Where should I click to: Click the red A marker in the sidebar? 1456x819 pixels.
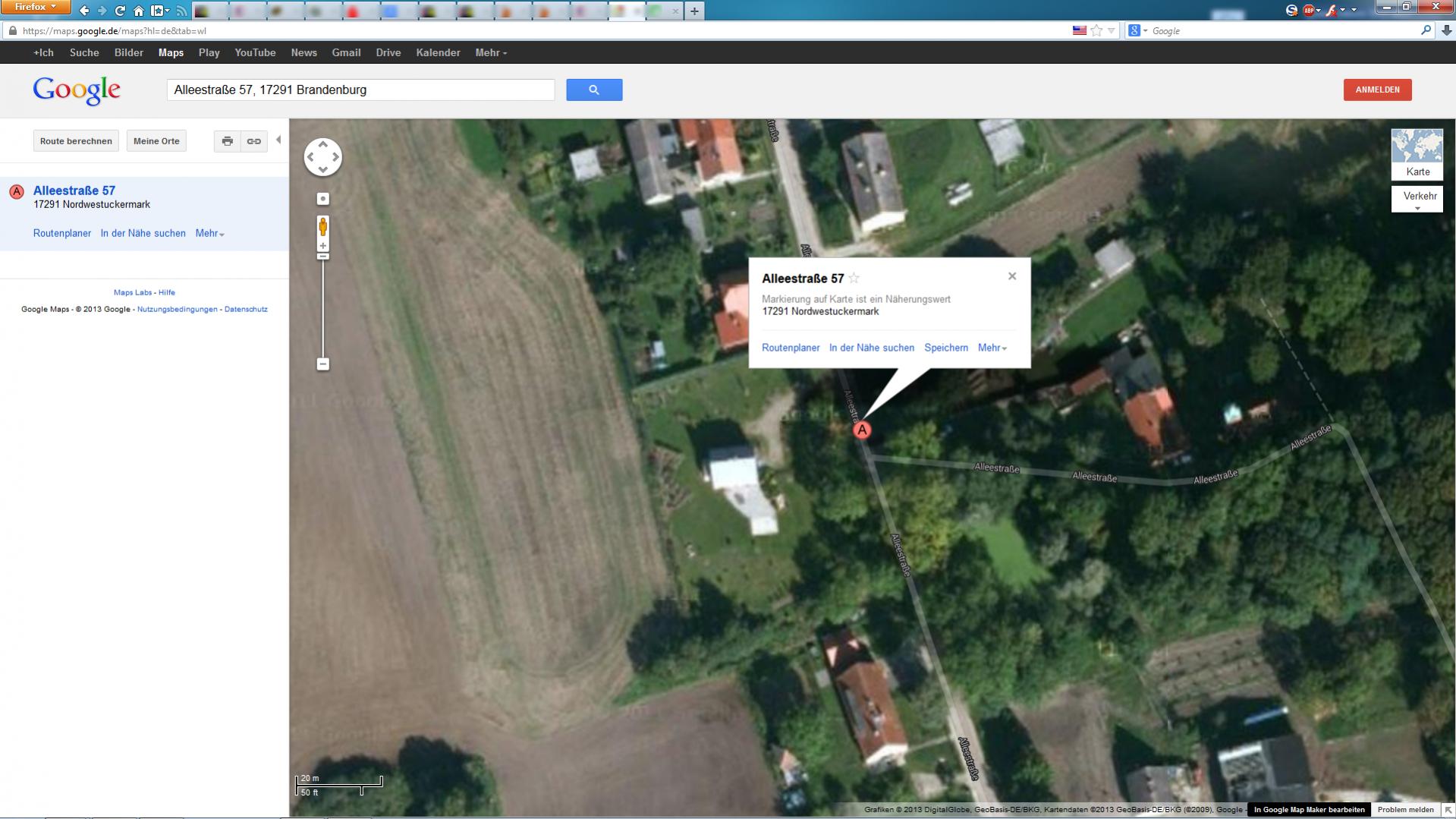point(17,192)
